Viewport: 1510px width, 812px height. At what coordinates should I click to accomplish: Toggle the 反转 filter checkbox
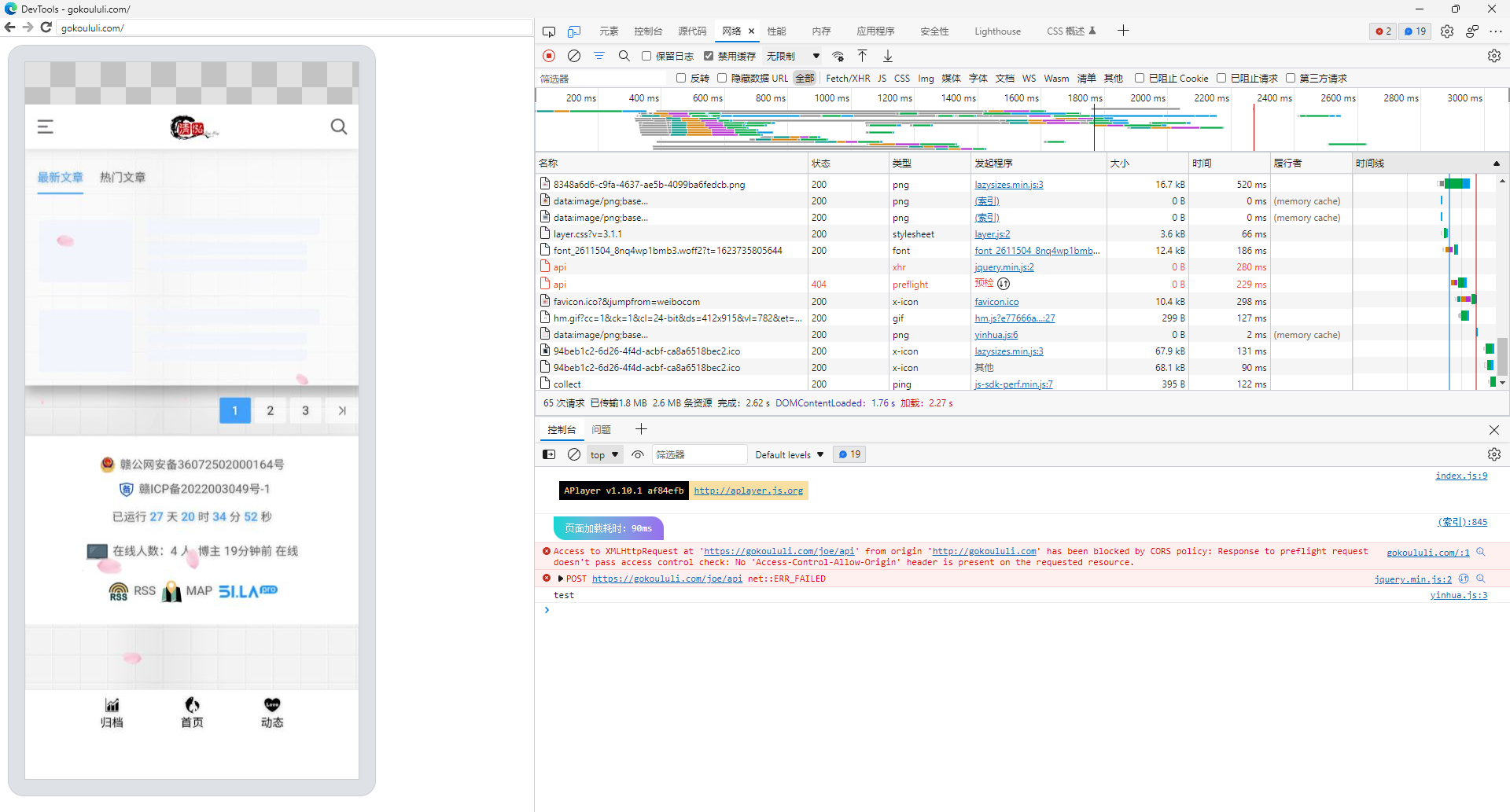[681, 78]
